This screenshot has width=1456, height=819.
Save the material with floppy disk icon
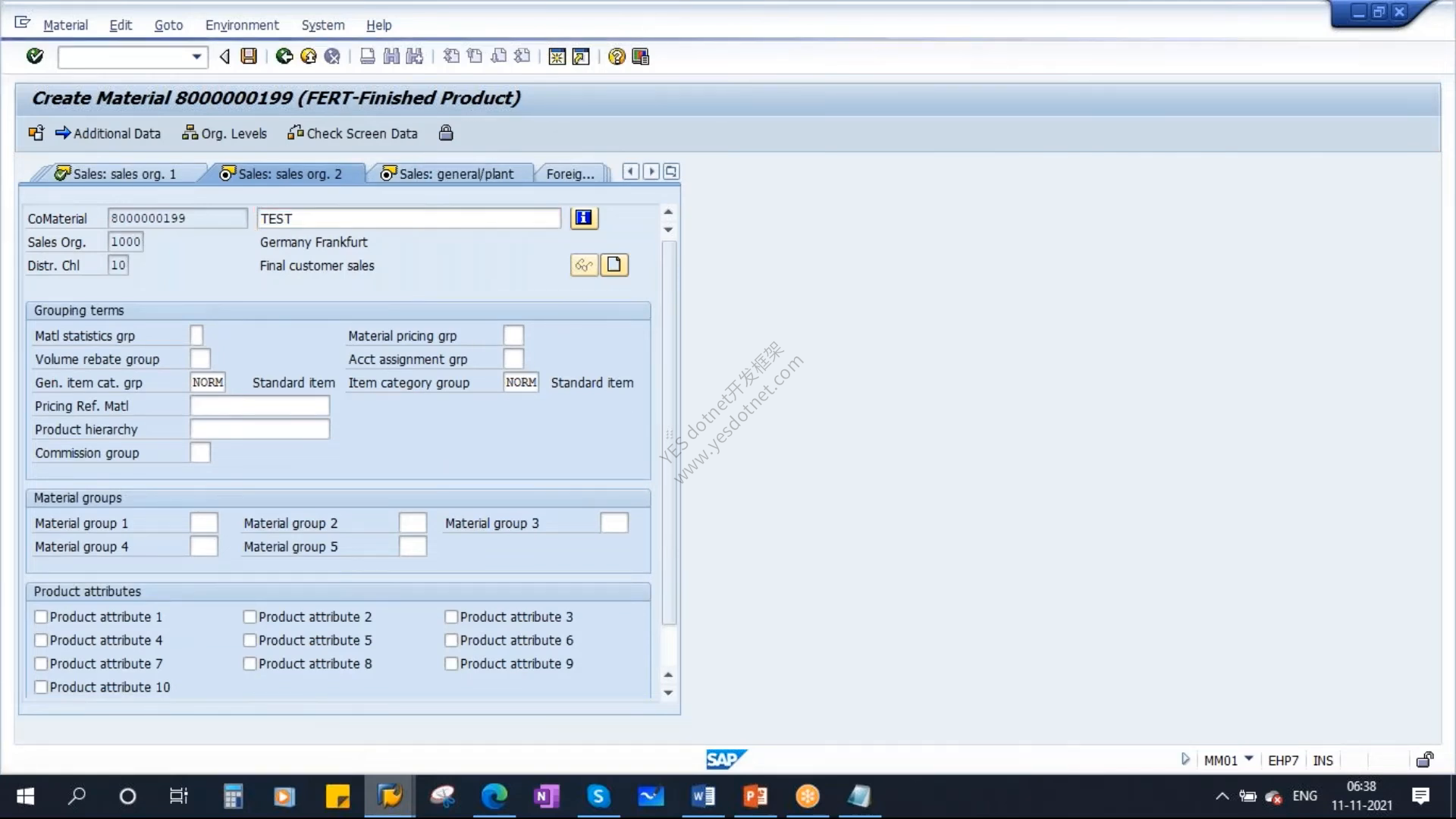pos(249,56)
